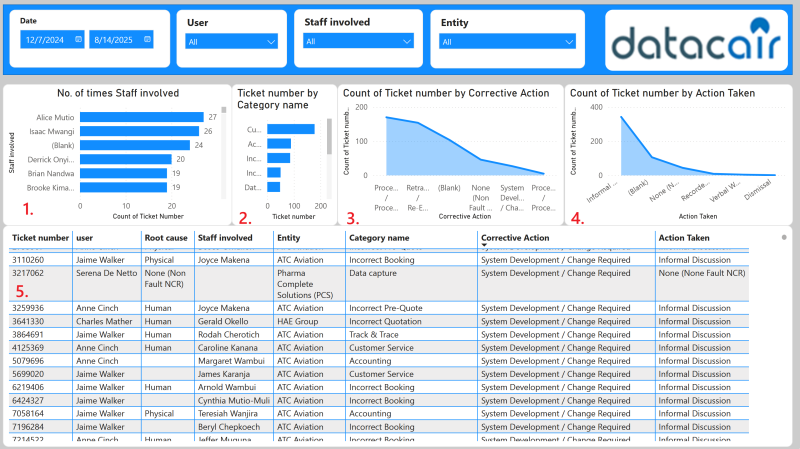Sort table by Root cause column header

pos(164,238)
